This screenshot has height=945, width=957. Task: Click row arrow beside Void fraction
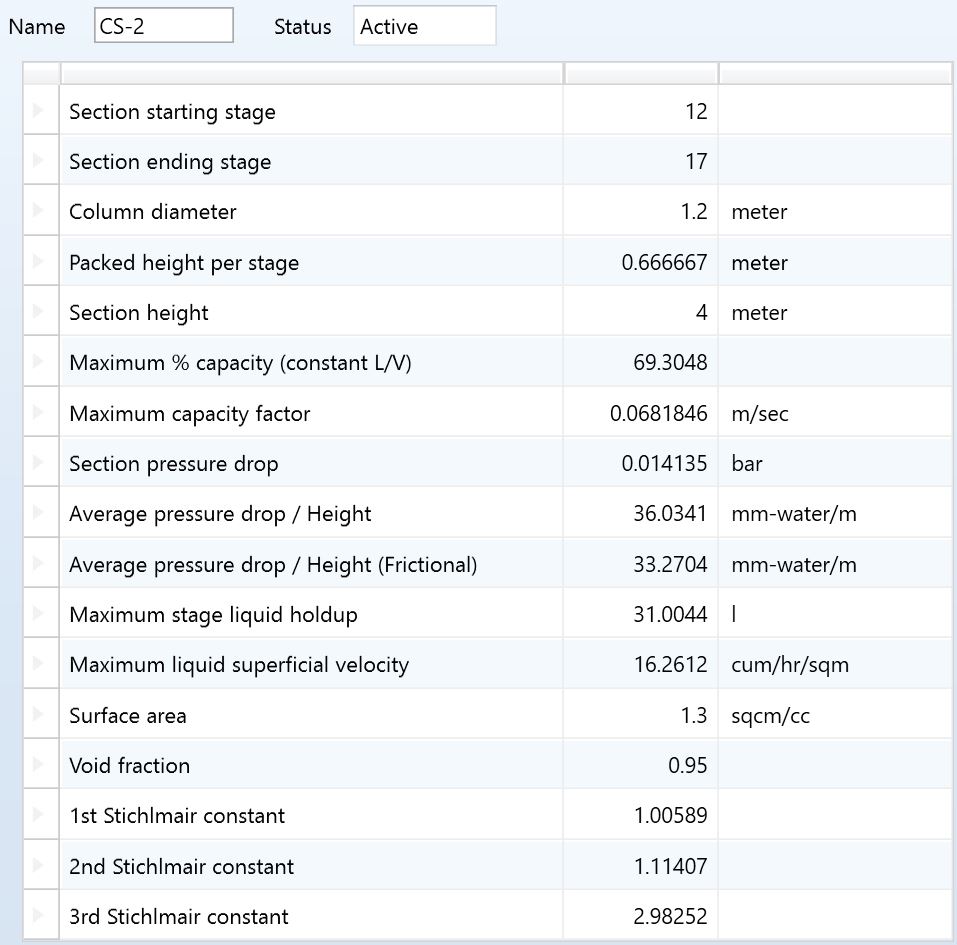[x=39, y=765]
